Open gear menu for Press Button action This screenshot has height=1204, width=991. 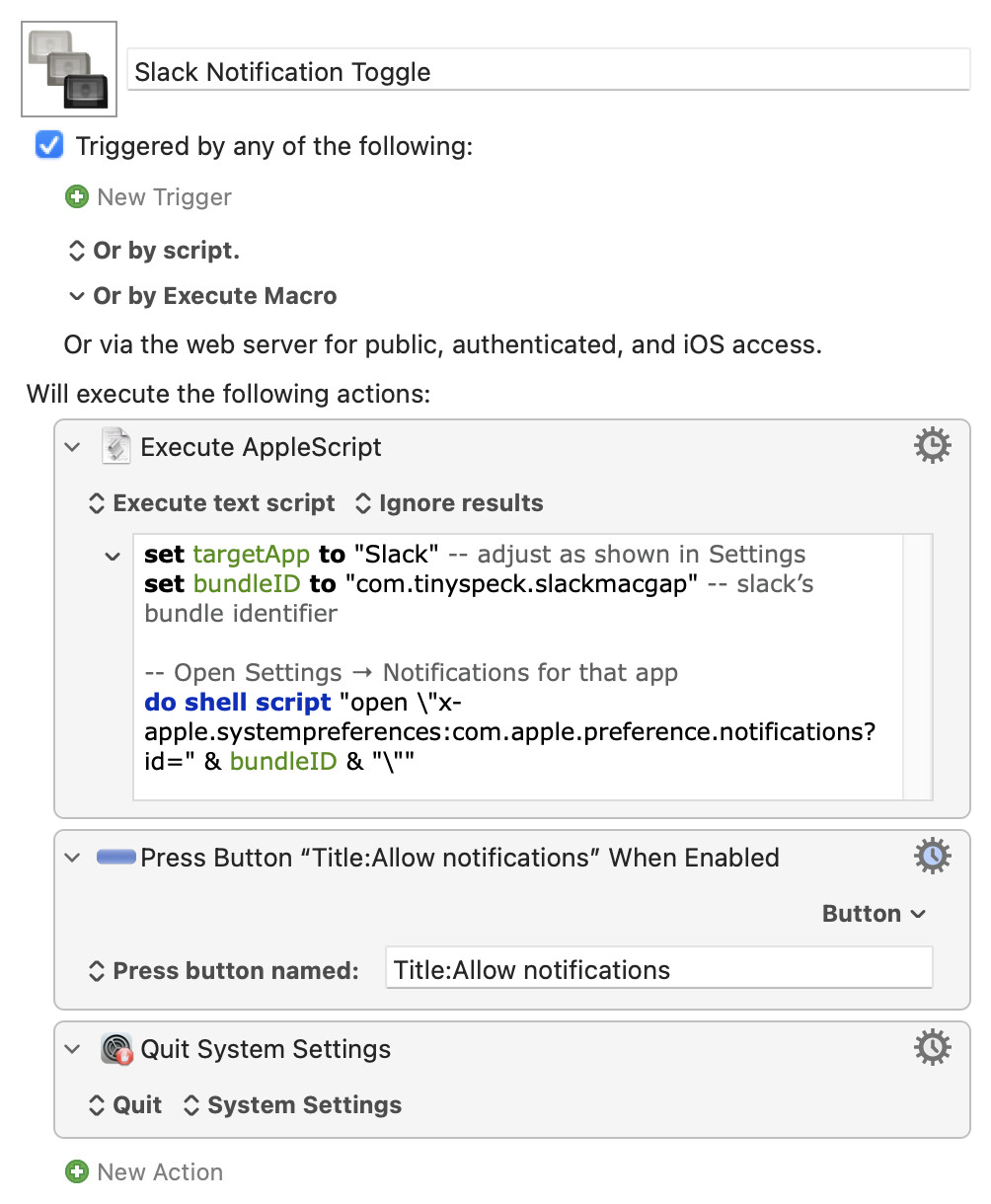pyautogui.click(x=932, y=857)
